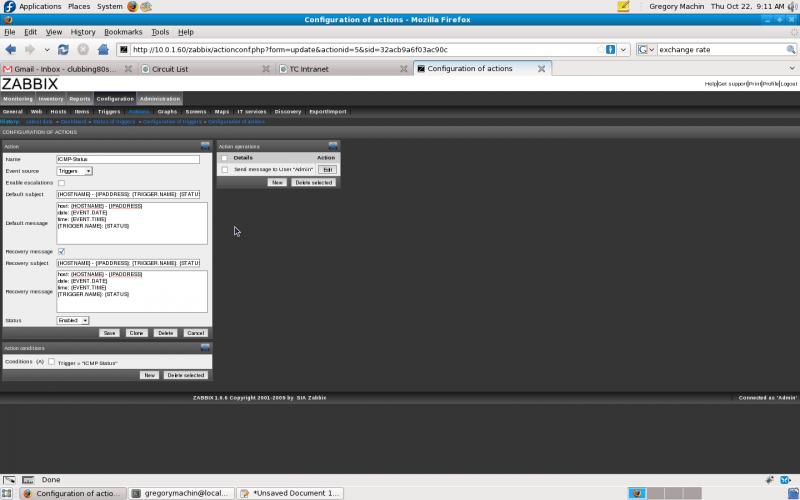
Task: Open the Status Enabled dropdown
Action: point(72,320)
